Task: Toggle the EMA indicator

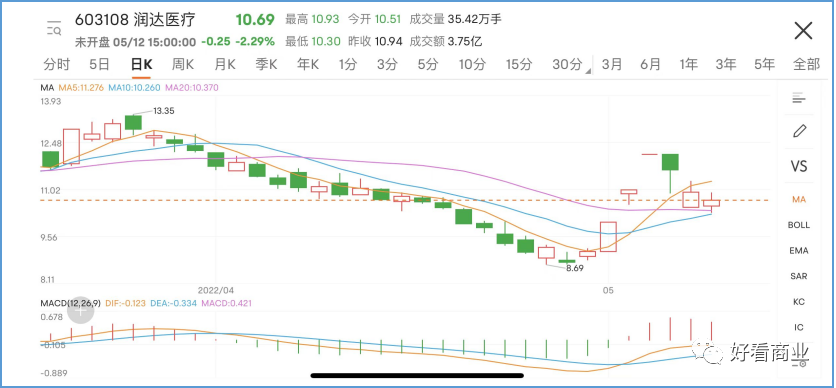Action: pos(798,250)
